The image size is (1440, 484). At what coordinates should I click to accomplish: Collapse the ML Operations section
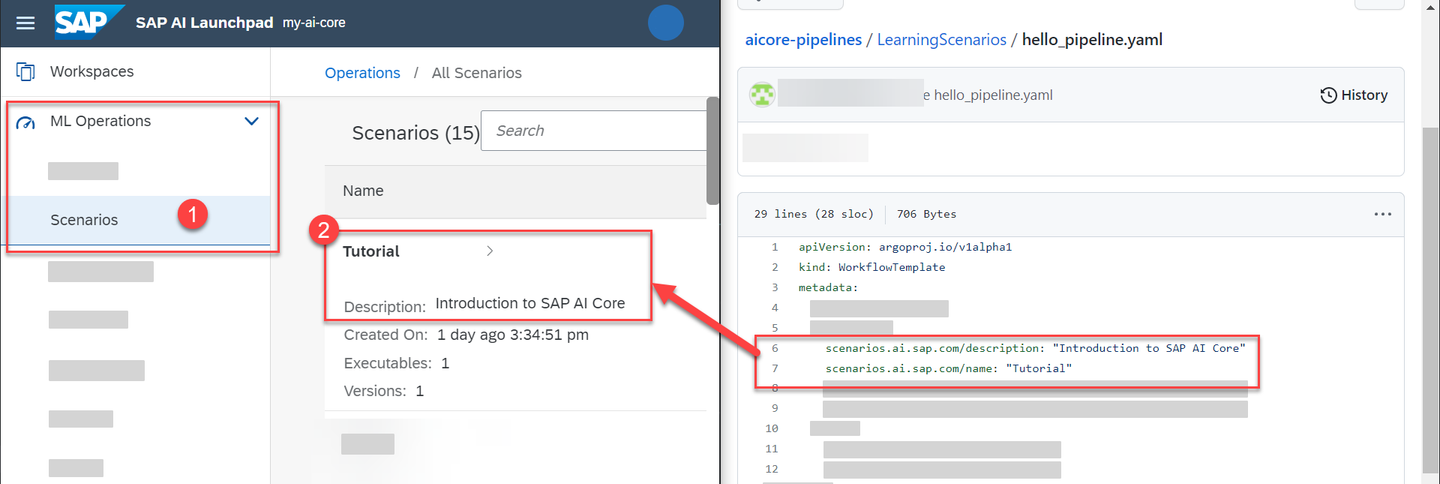coord(252,121)
